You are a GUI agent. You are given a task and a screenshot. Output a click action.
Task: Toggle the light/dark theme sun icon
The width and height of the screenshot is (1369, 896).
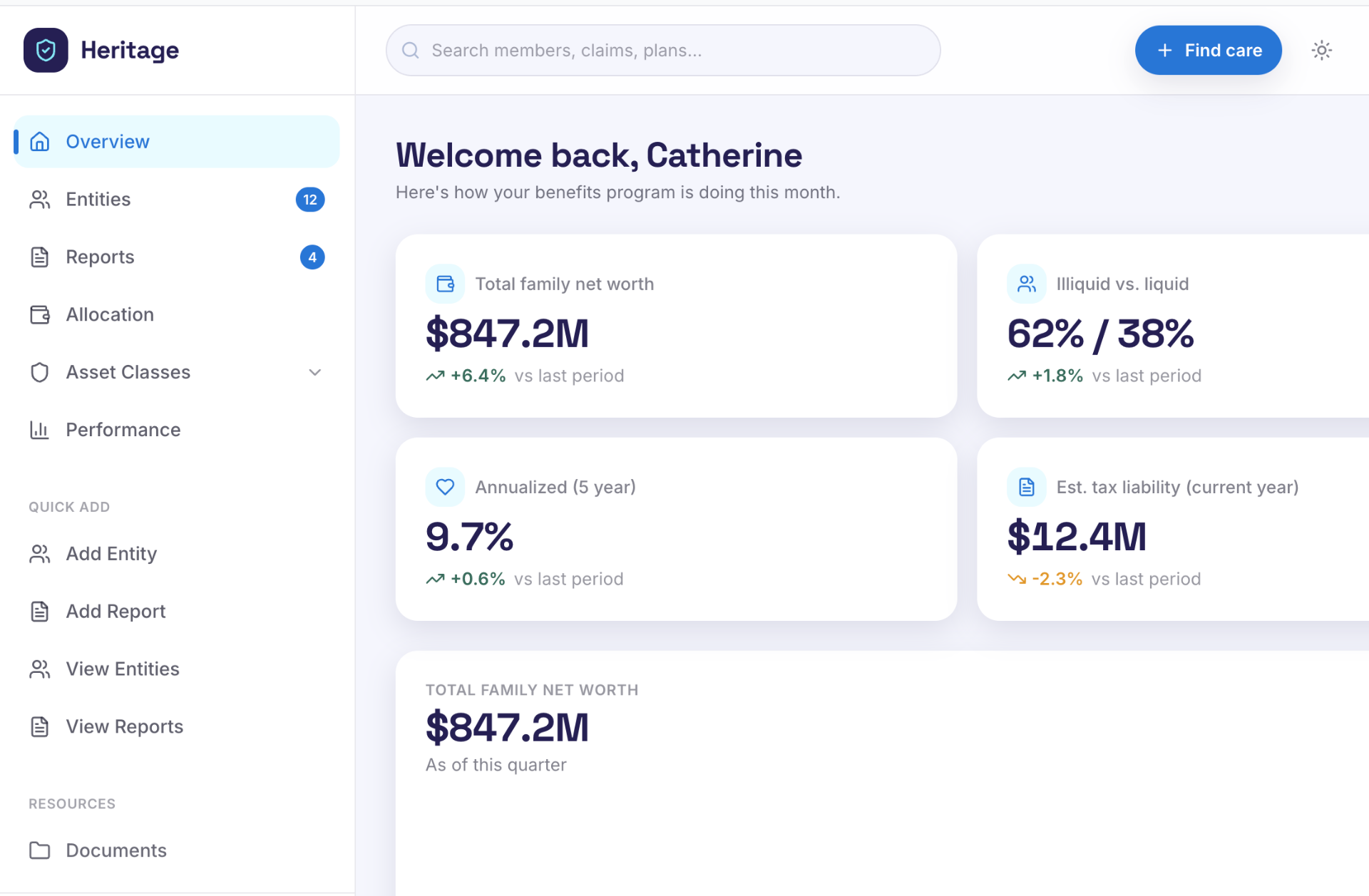pyautogui.click(x=1321, y=51)
